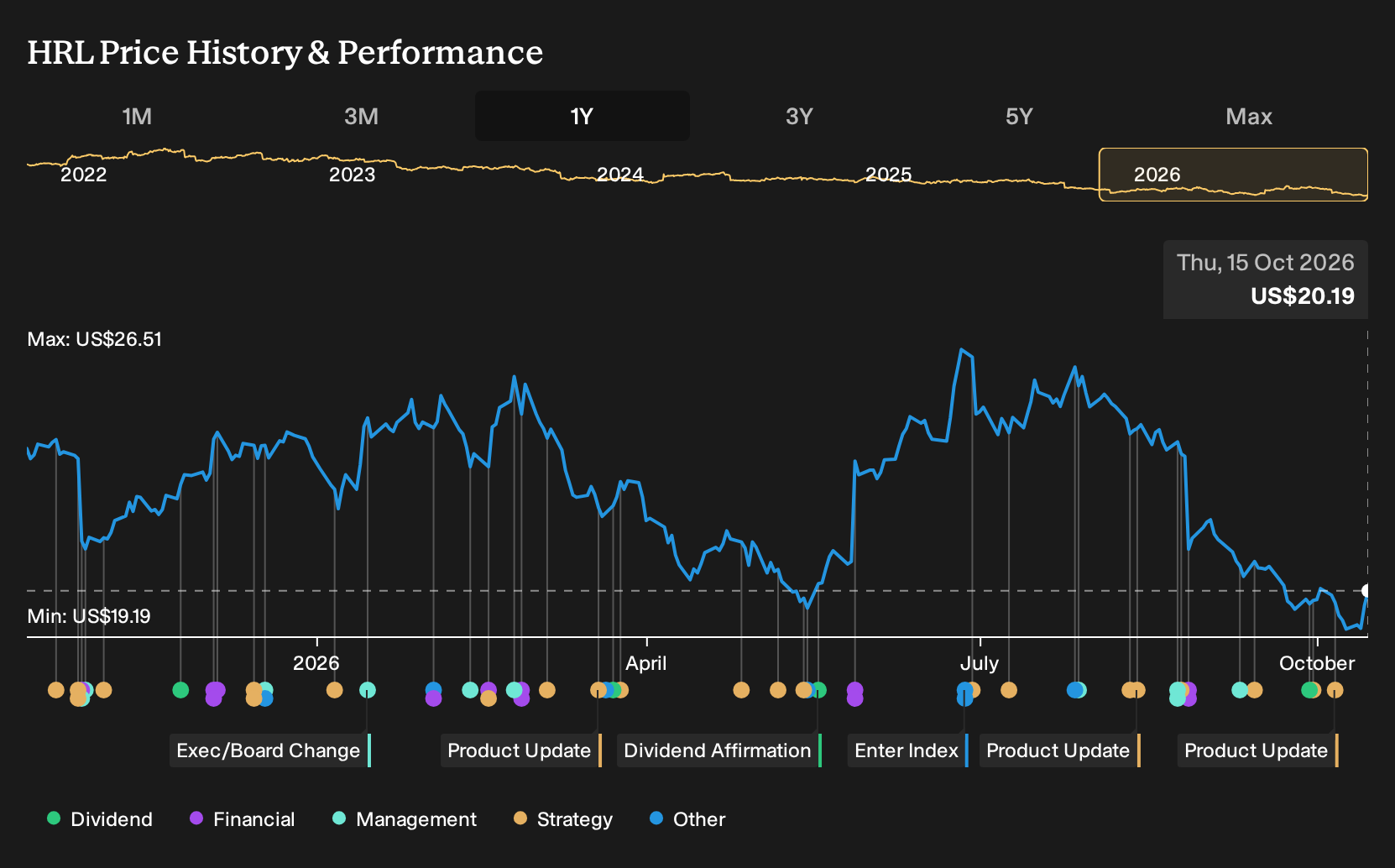
Task: Open the Product Update label right of Enter Index
Action: [1059, 750]
